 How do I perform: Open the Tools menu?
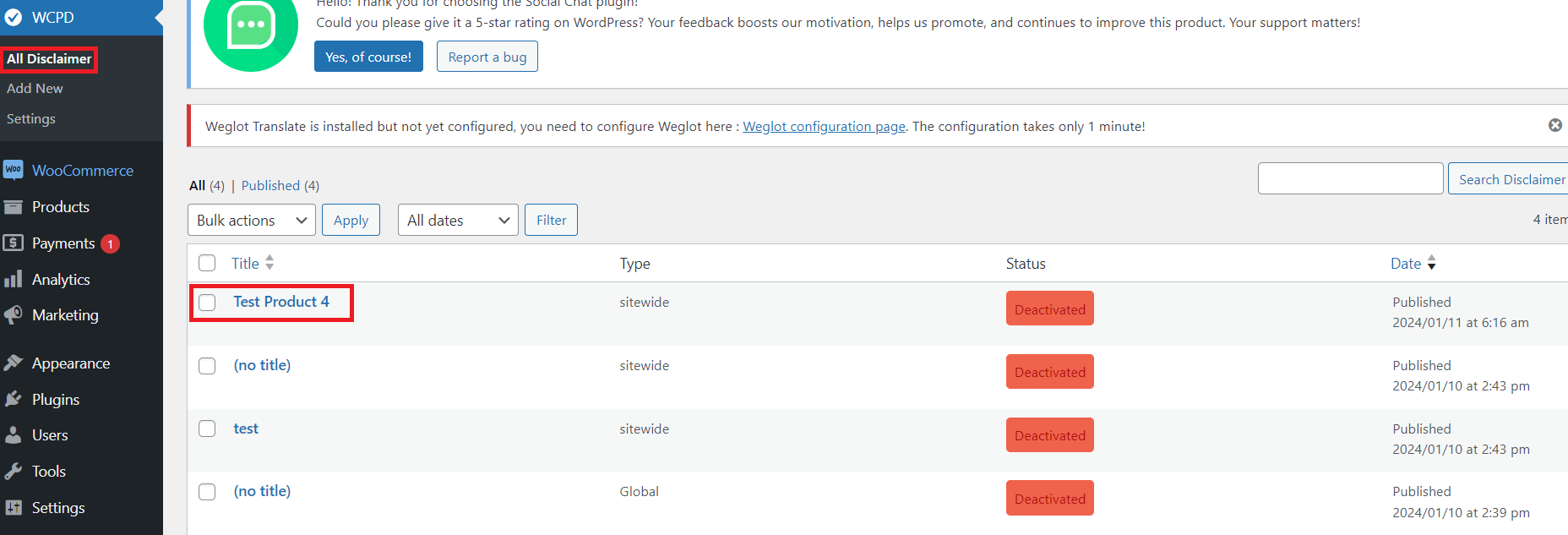coord(48,472)
